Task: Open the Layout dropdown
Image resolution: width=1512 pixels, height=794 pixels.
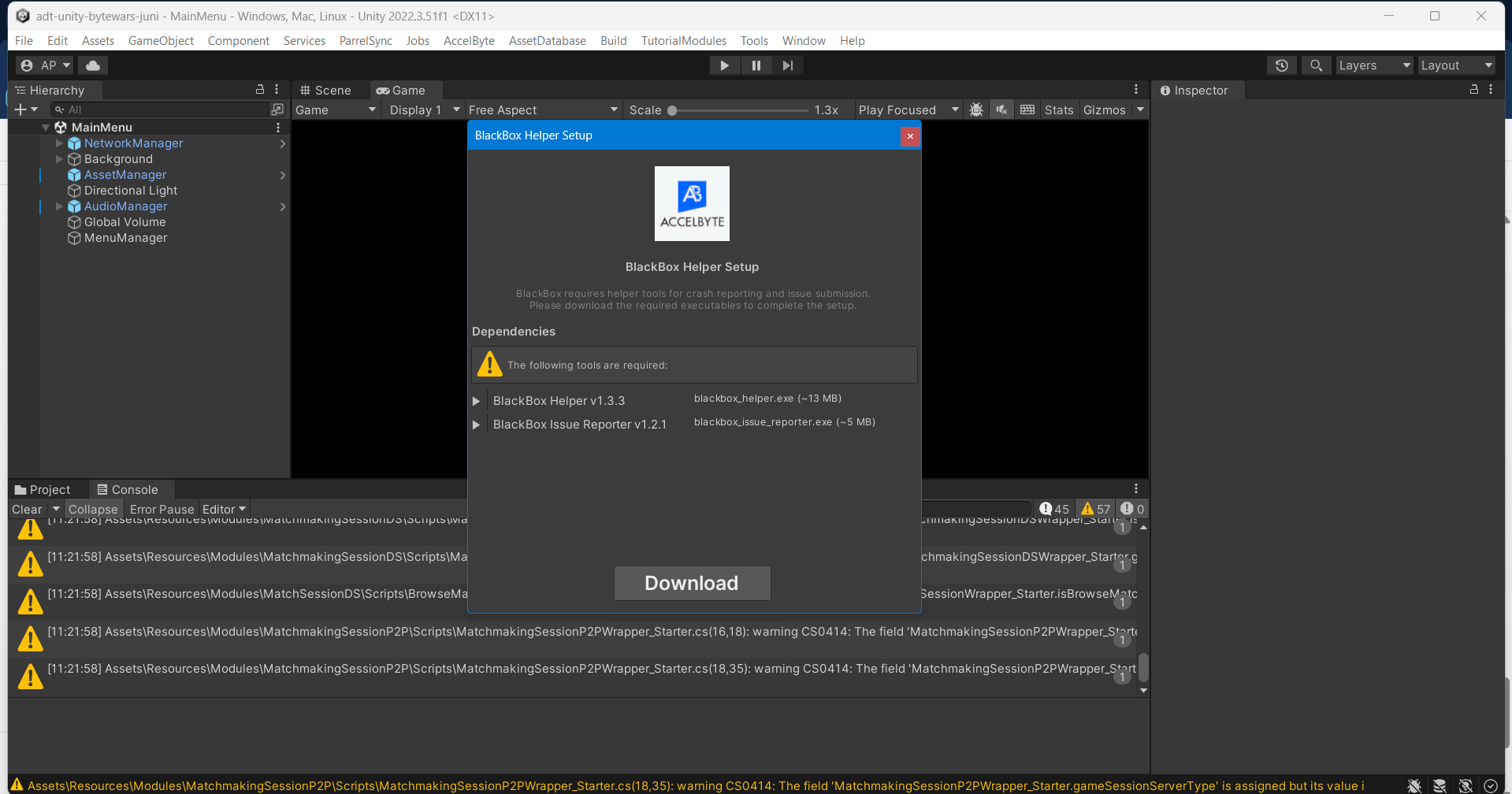Action: point(1456,65)
